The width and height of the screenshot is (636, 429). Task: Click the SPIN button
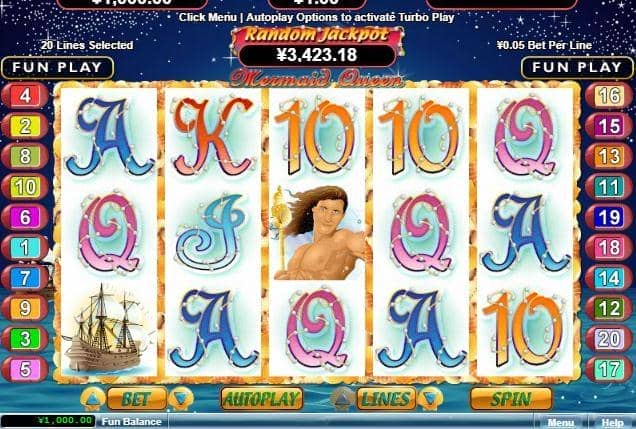[511, 399]
